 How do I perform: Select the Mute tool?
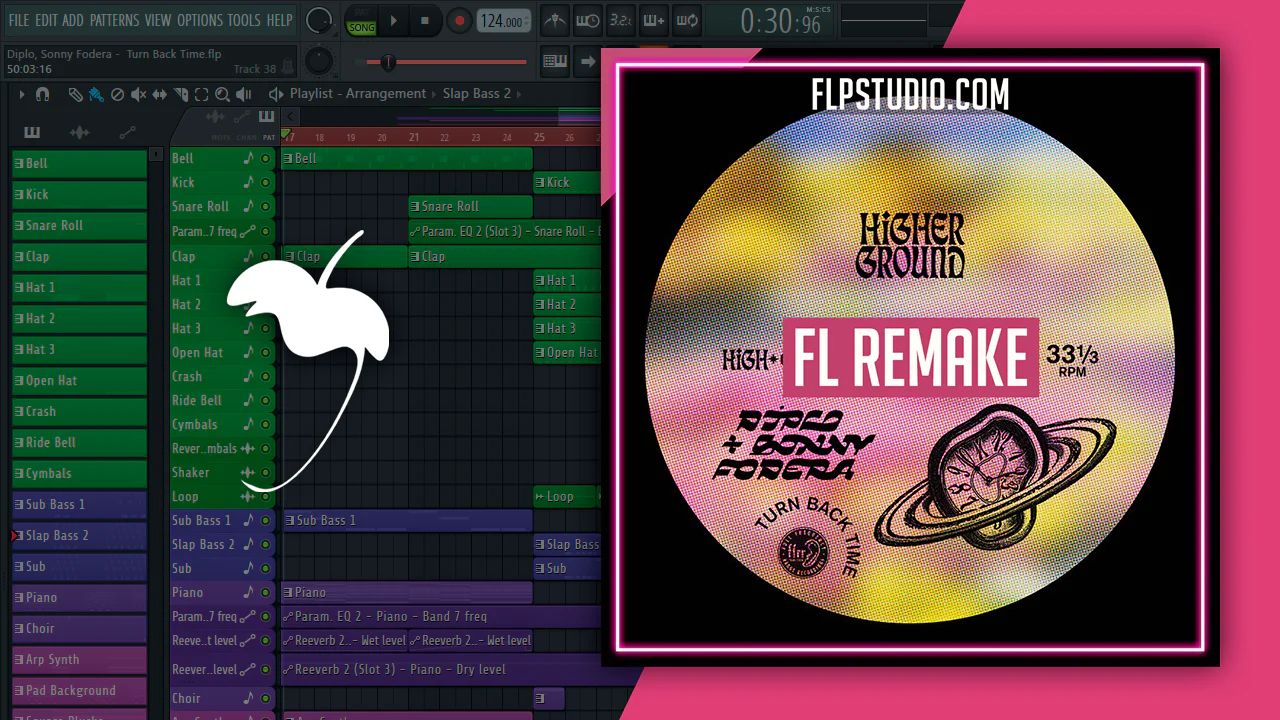point(139,94)
